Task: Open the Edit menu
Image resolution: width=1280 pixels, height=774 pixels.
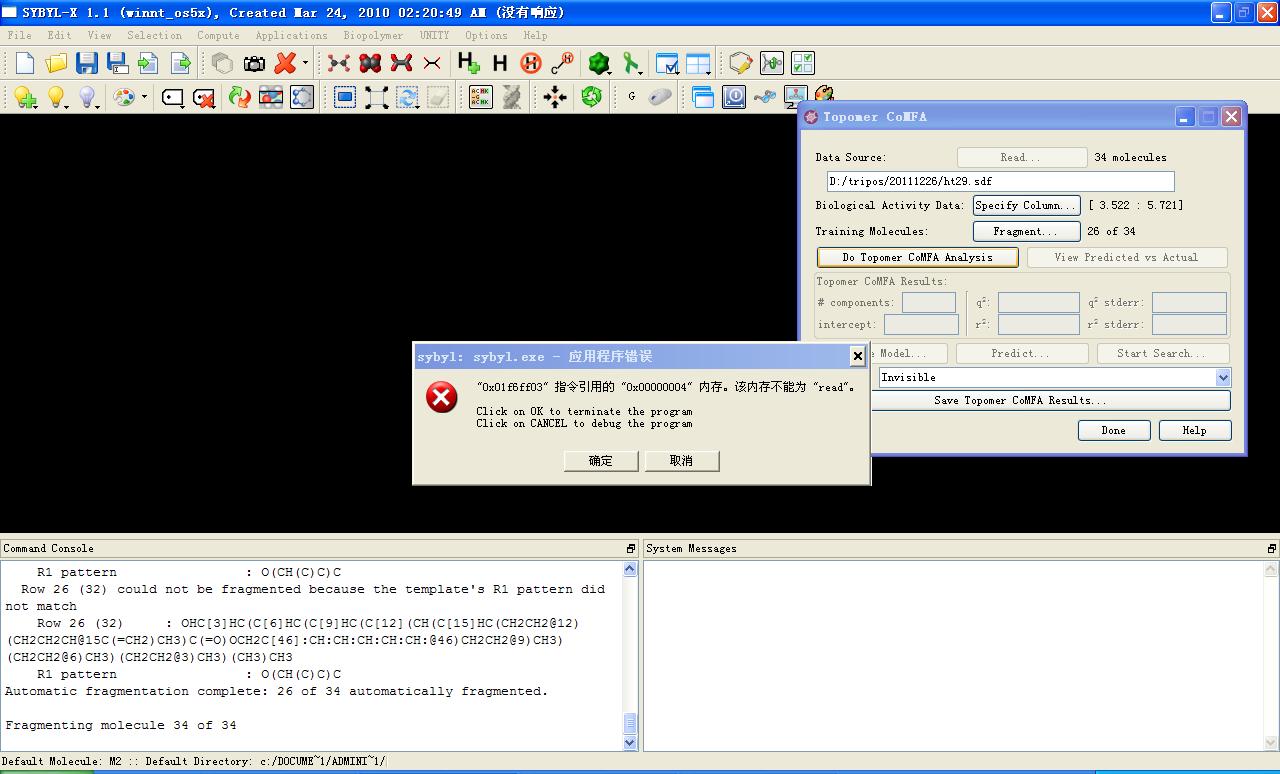Action: pyautogui.click(x=59, y=35)
